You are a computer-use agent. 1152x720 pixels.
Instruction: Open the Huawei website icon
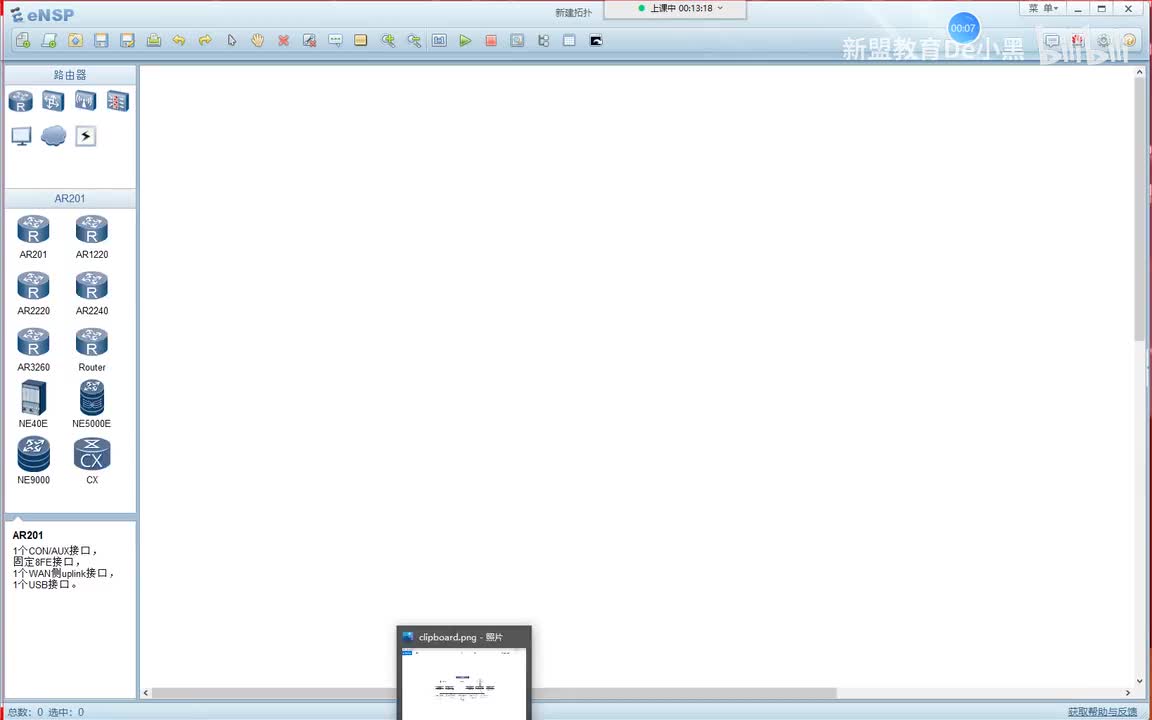pos(1078,41)
